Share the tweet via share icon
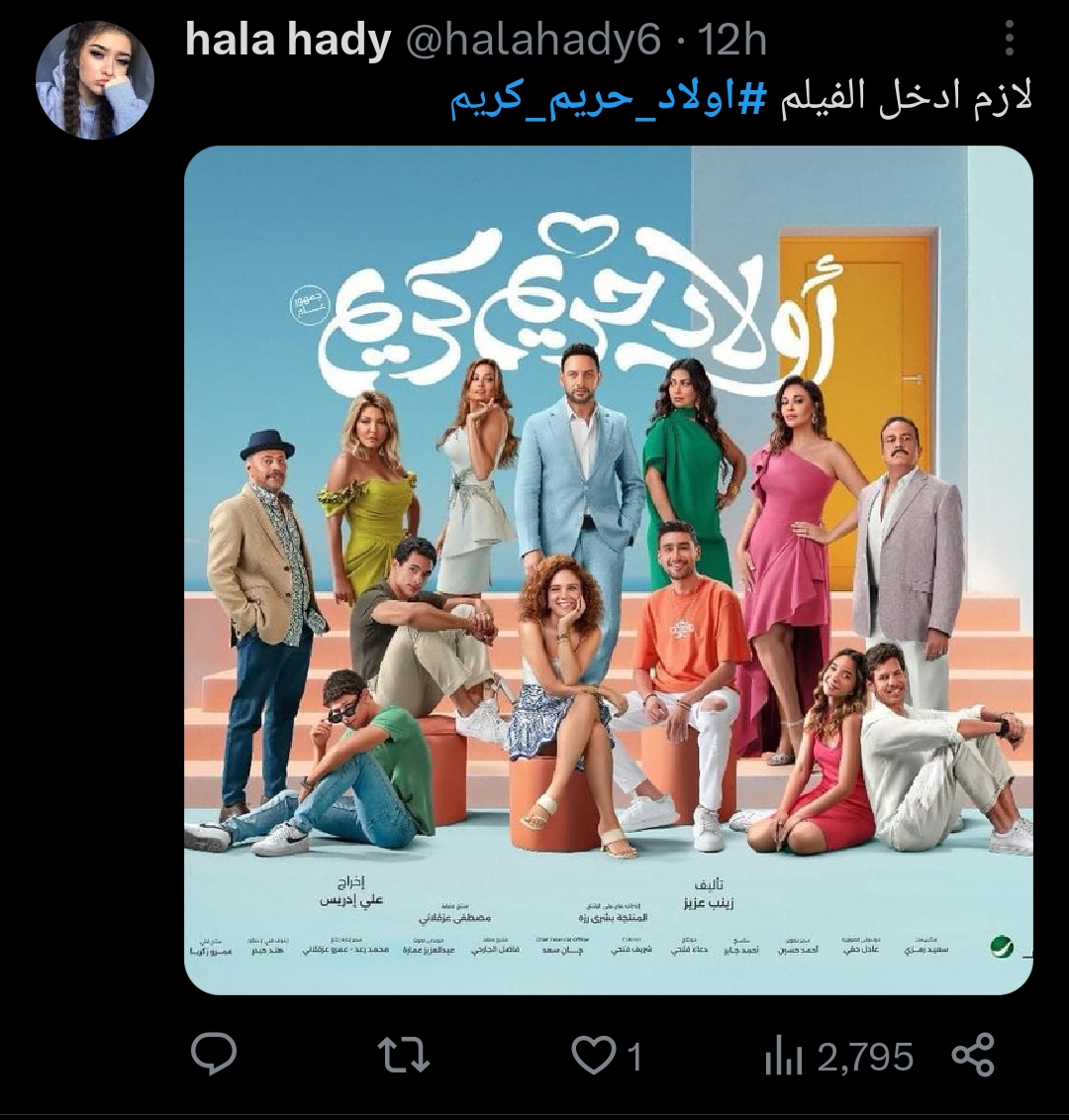Viewport: 1069px width, 1120px height. [973, 1055]
